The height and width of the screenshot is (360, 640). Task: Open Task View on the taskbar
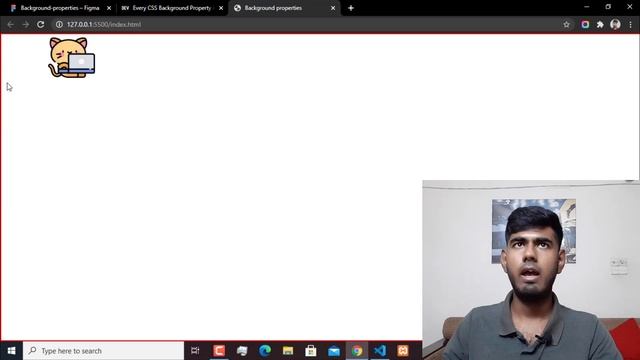click(195, 351)
